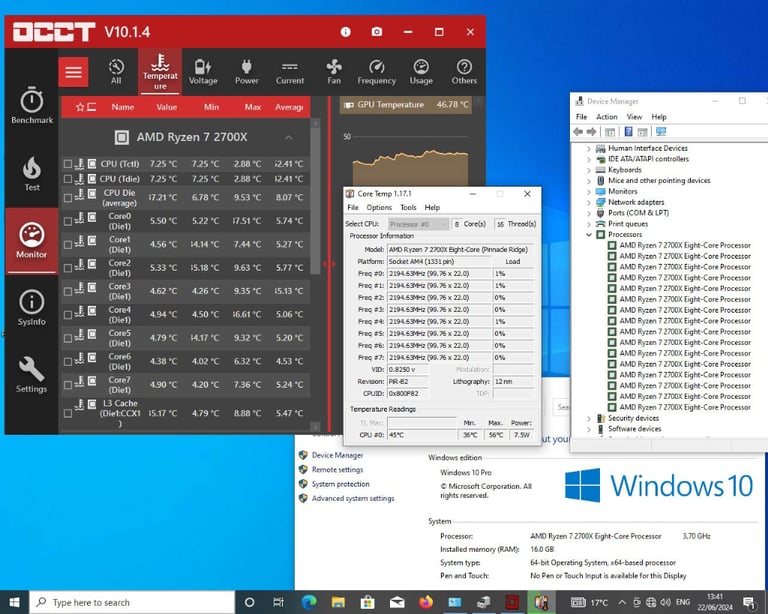768x614 pixels.
Task: Tick the Core0 (Die1) checkbox
Action: tap(68, 221)
